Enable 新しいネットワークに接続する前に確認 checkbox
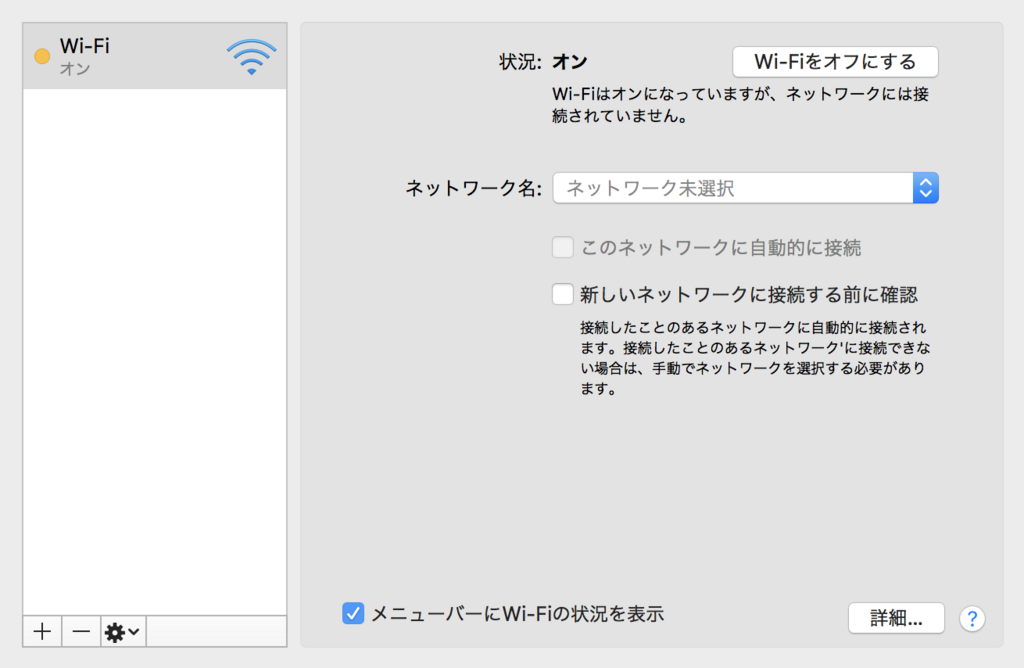Viewport: 1024px width, 668px height. click(x=562, y=294)
